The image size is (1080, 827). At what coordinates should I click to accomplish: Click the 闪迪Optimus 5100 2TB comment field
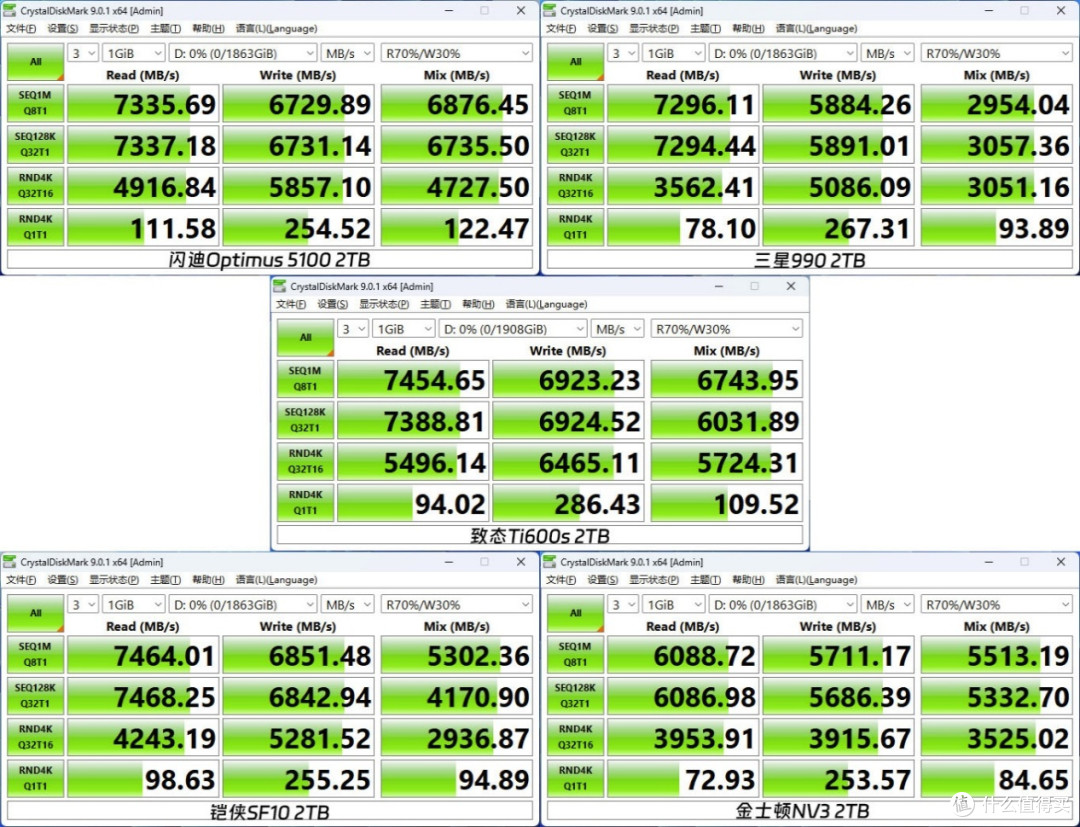(270, 260)
